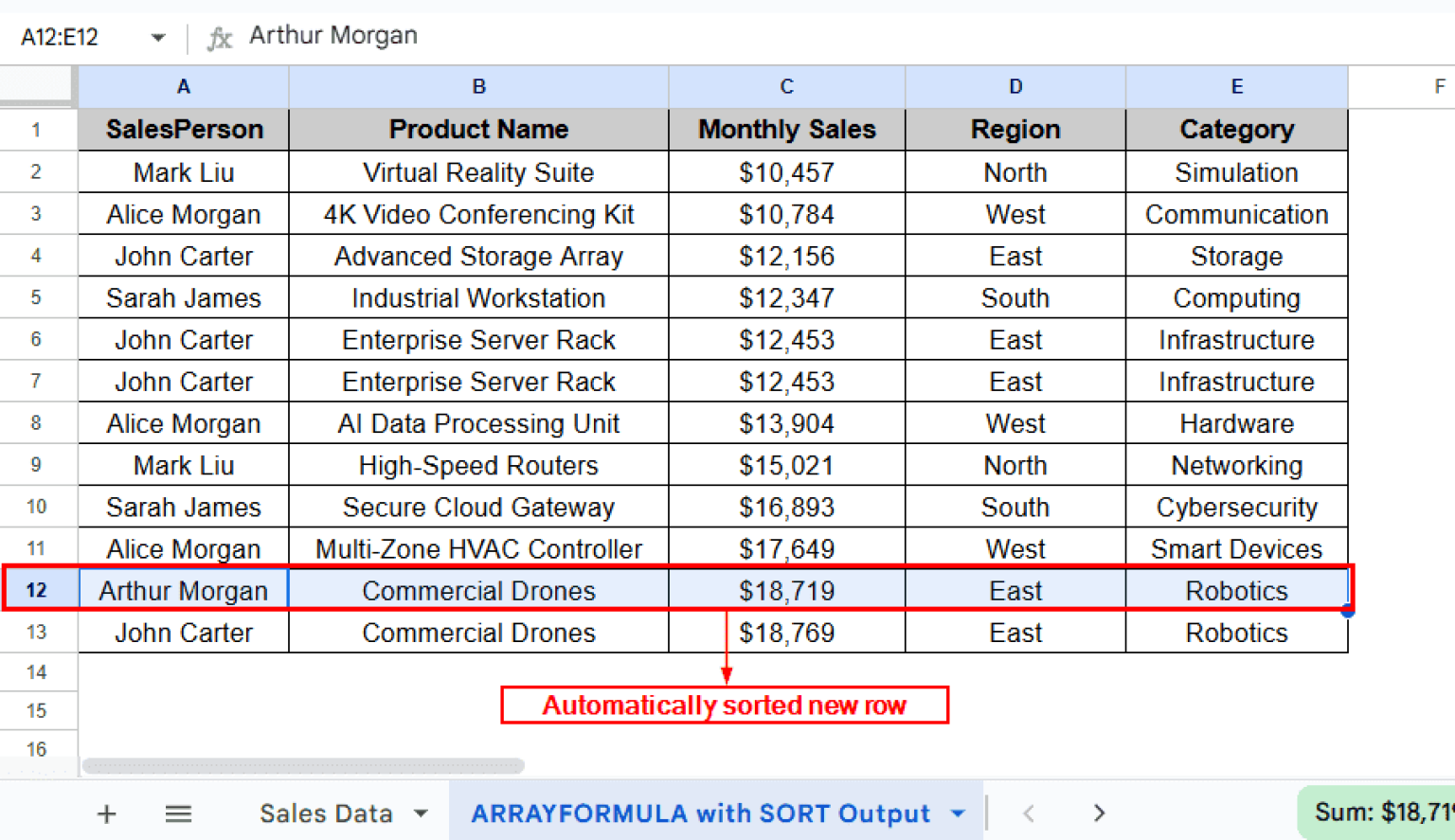Open the Sales Data tab menu arrow
Viewport: 1455px width, 840px height.
(421, 813)
